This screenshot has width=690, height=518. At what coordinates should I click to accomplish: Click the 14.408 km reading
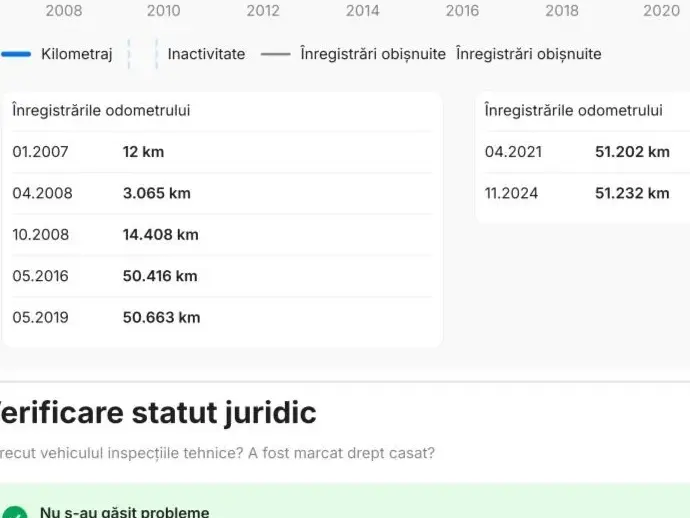(161, 235)
